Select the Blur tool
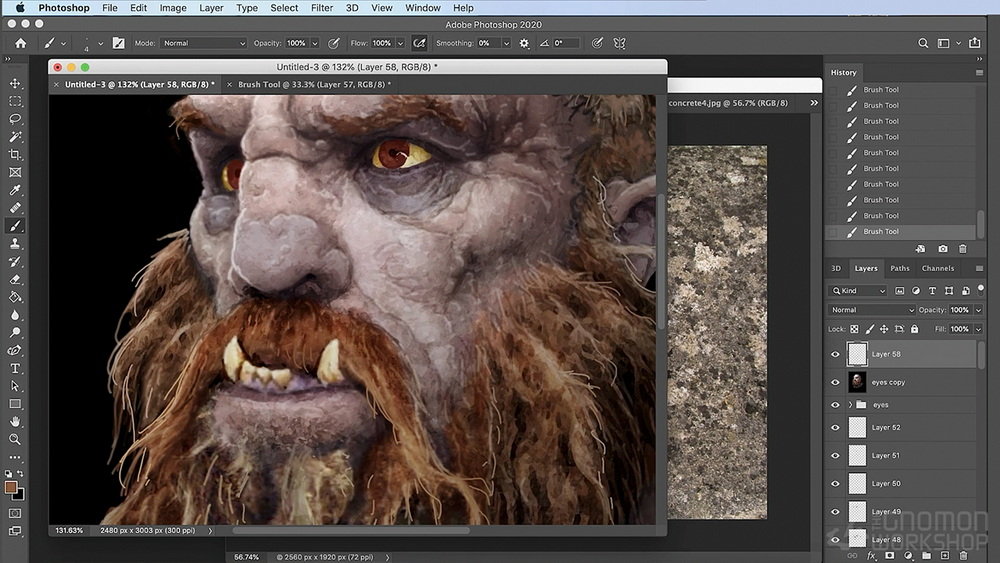1000x563 pixels. click(15, 315)
